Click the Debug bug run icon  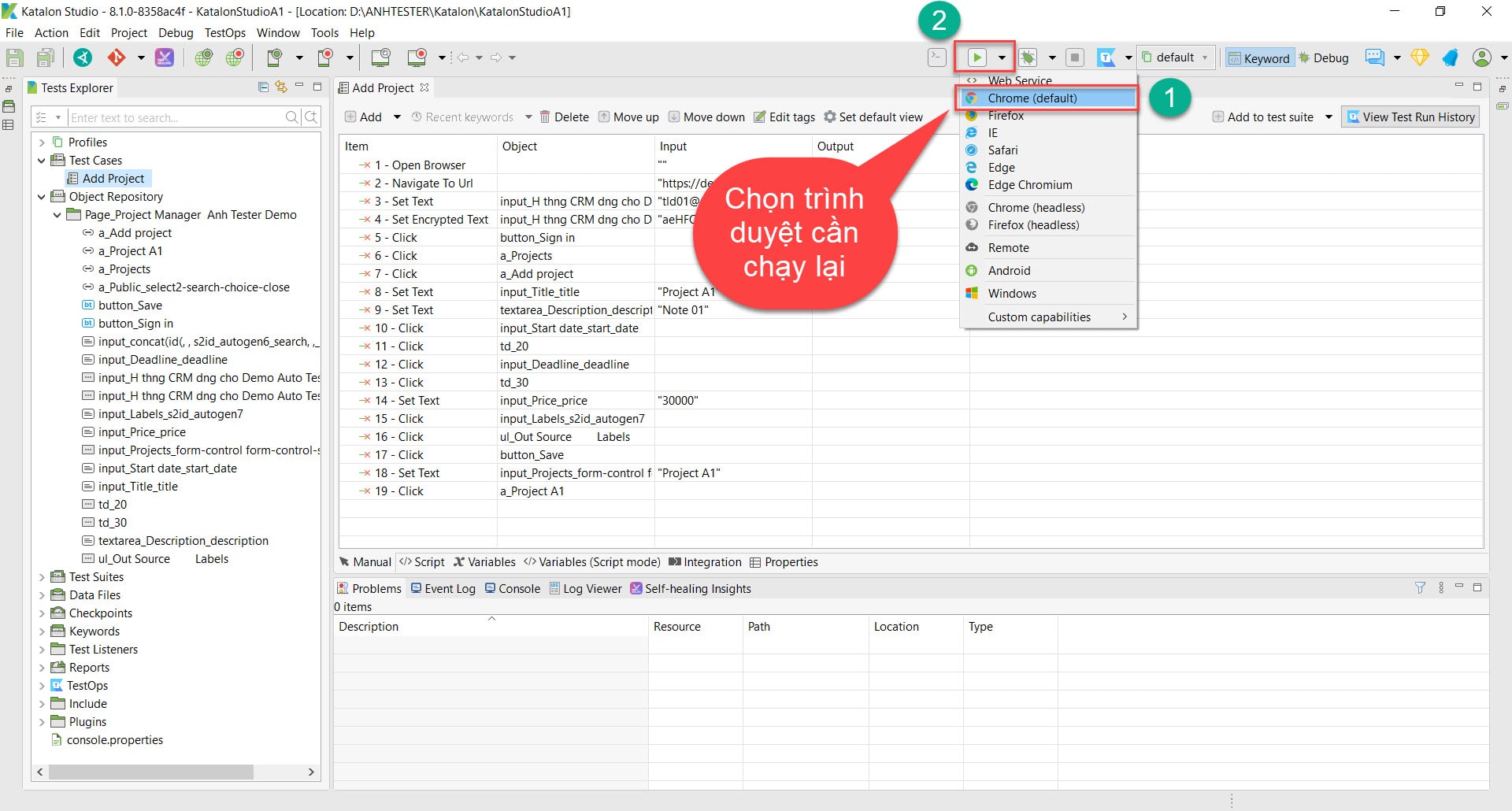coord(1028,57)
